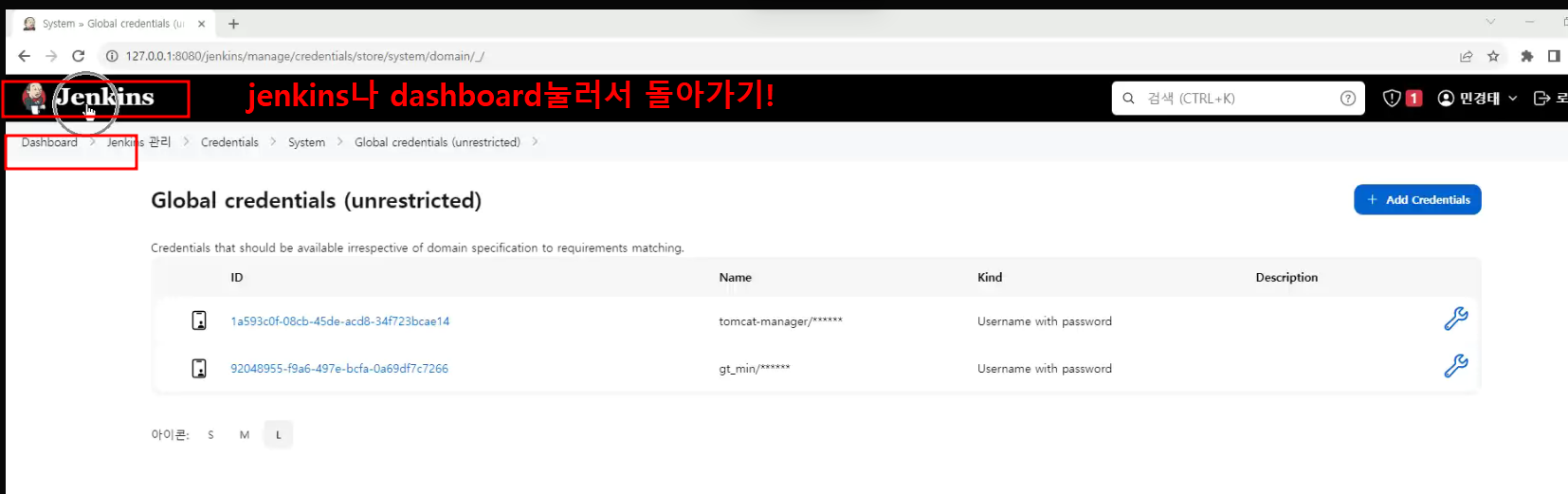This screenshot has height=494, width=1568.
Task: Click the Kind column header
Action: point(990,278)
